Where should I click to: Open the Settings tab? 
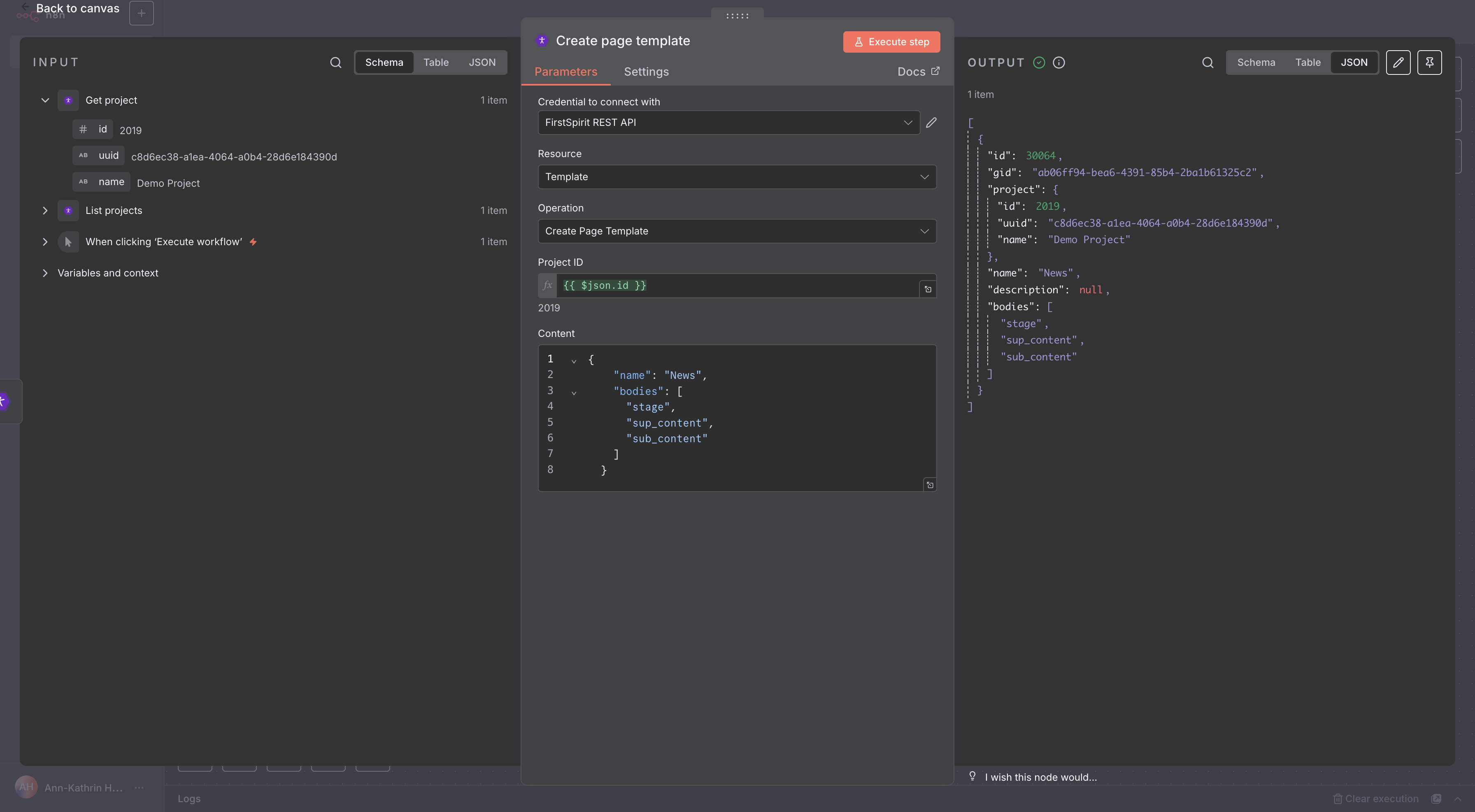pyautogui.click(x=646, y=72)
